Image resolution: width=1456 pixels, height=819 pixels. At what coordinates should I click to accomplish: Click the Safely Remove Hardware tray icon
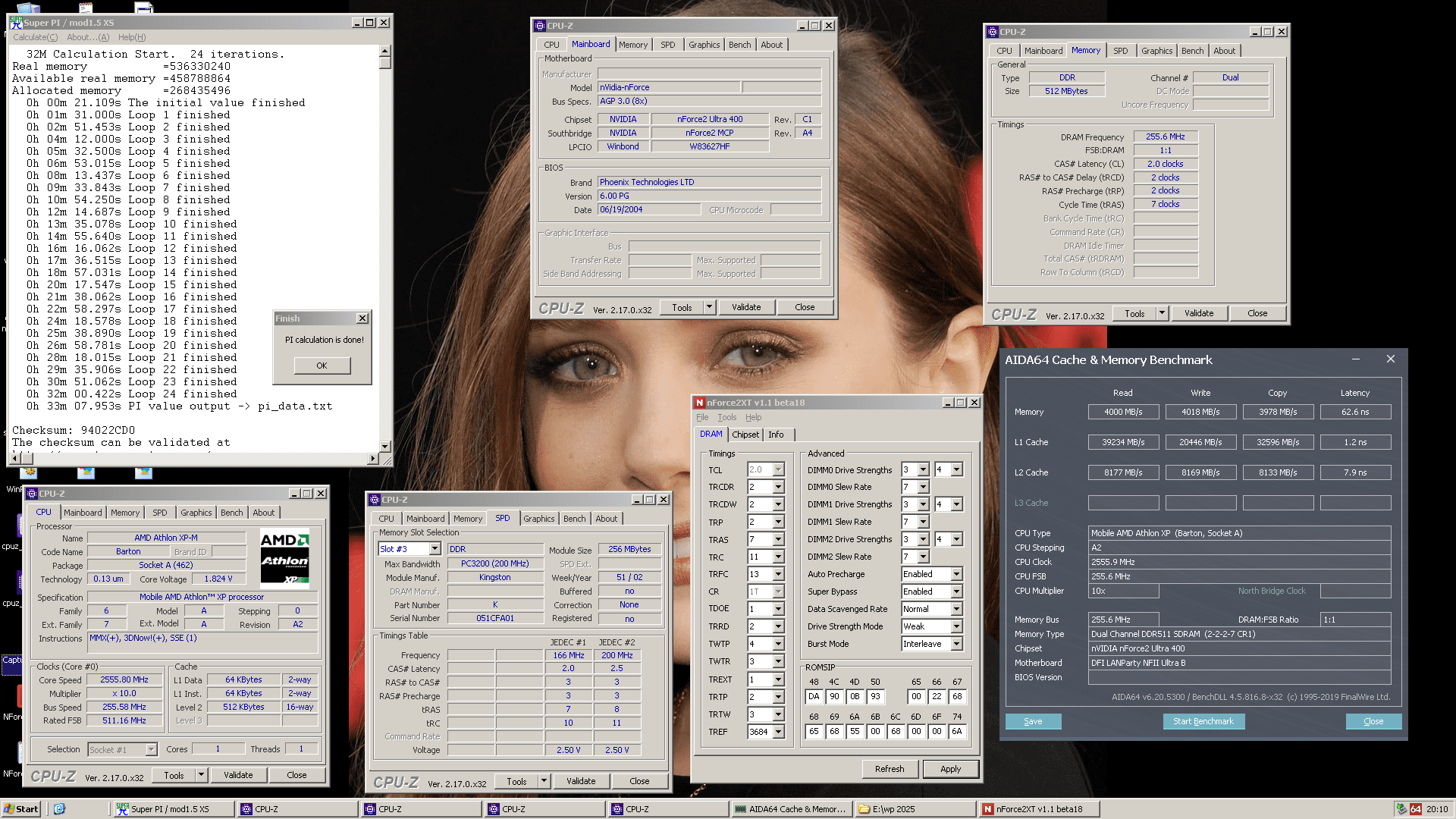[1401, 809]
